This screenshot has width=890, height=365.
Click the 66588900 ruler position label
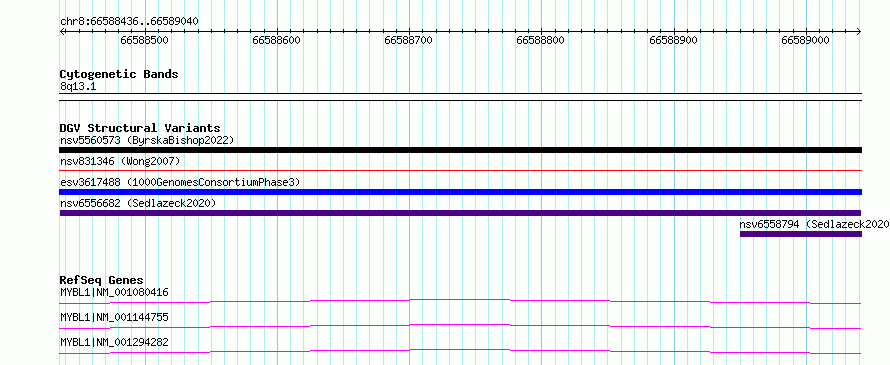pos(673,40)
